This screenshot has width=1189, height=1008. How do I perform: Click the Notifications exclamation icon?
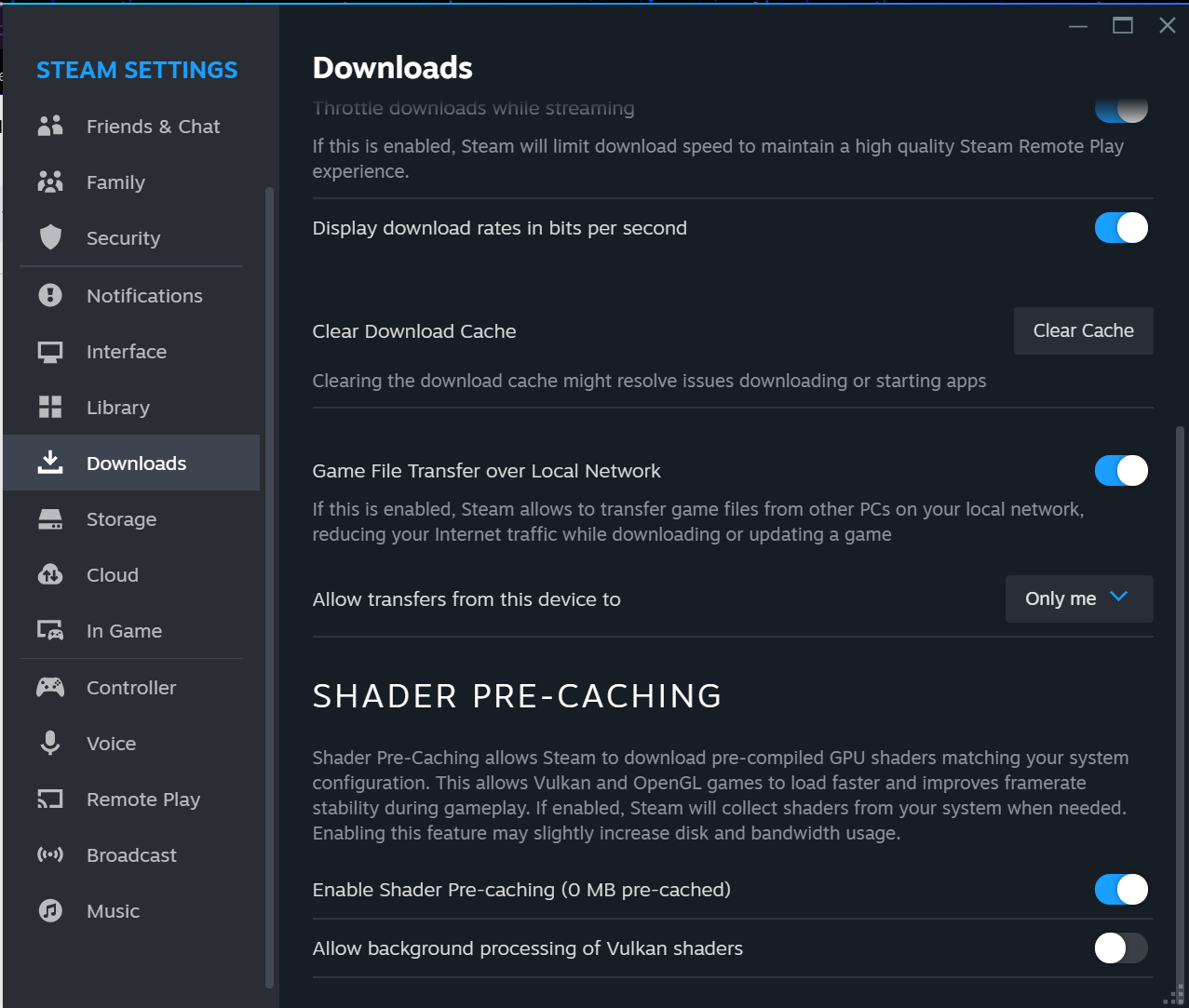click(x=50, y=296)
